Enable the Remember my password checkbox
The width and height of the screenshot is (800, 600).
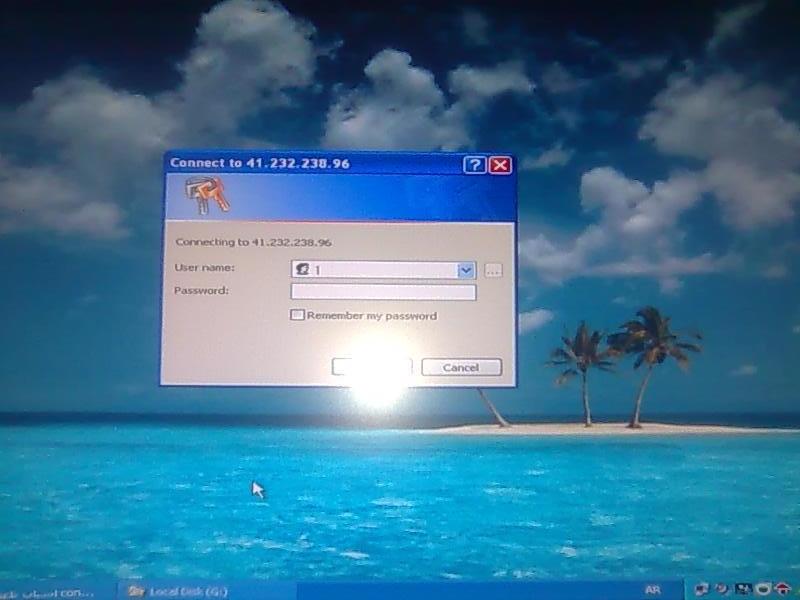[x=297, y=315]
